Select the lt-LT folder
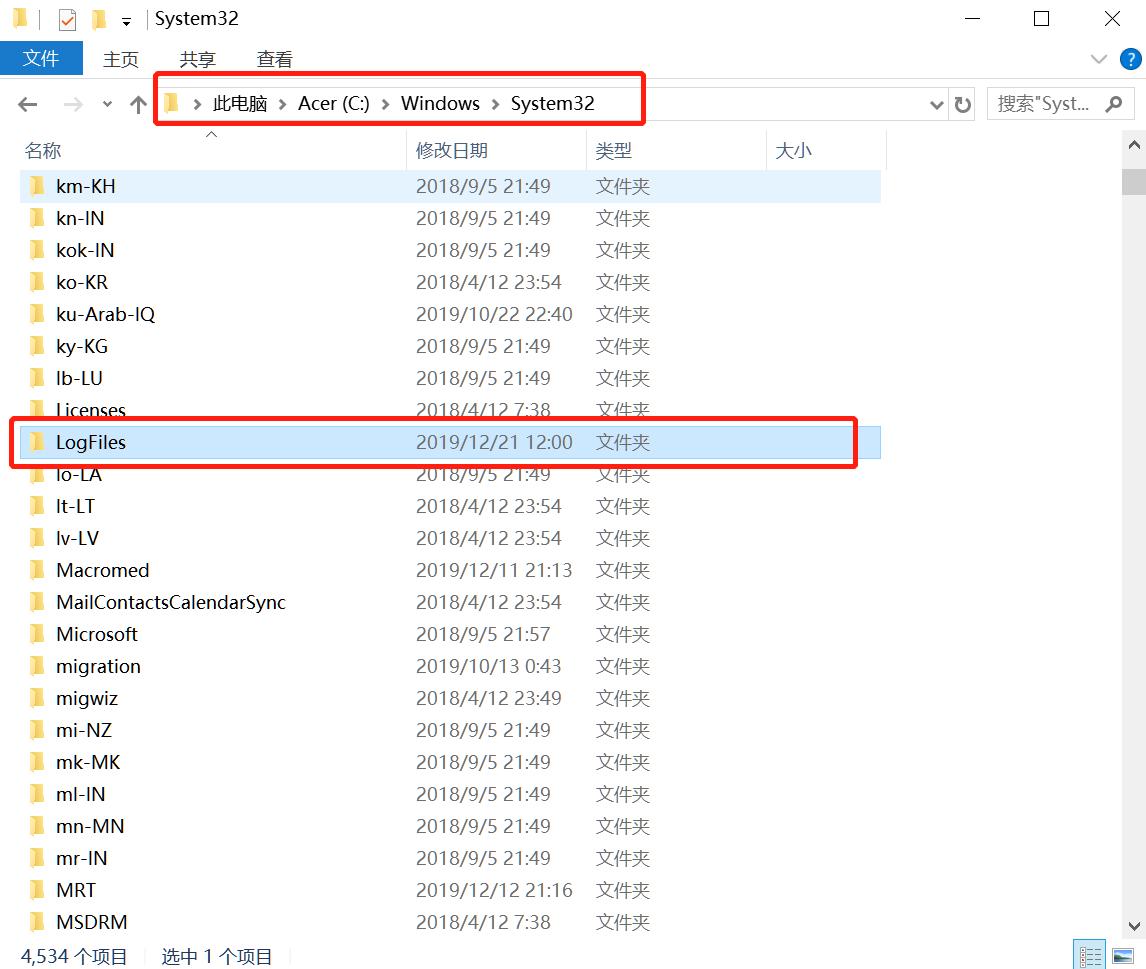Screen dimensions: 1146x969 [x=450, y=506]
